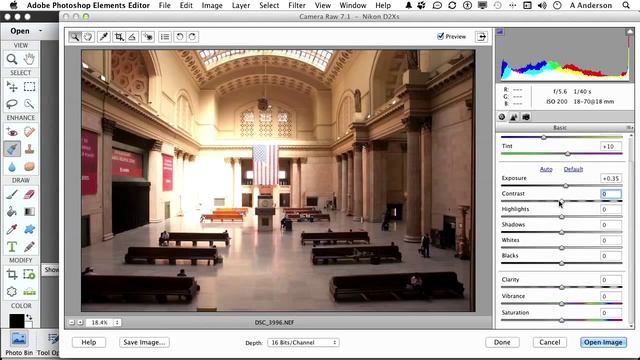
Task: Select the Recompose tool
Action: [x=29, y=274]
